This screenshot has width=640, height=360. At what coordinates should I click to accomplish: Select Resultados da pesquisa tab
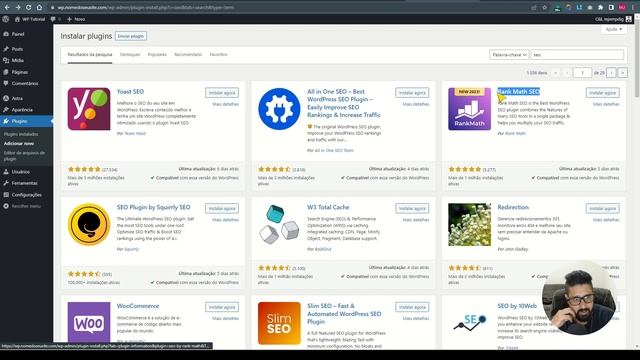(90, 55)
